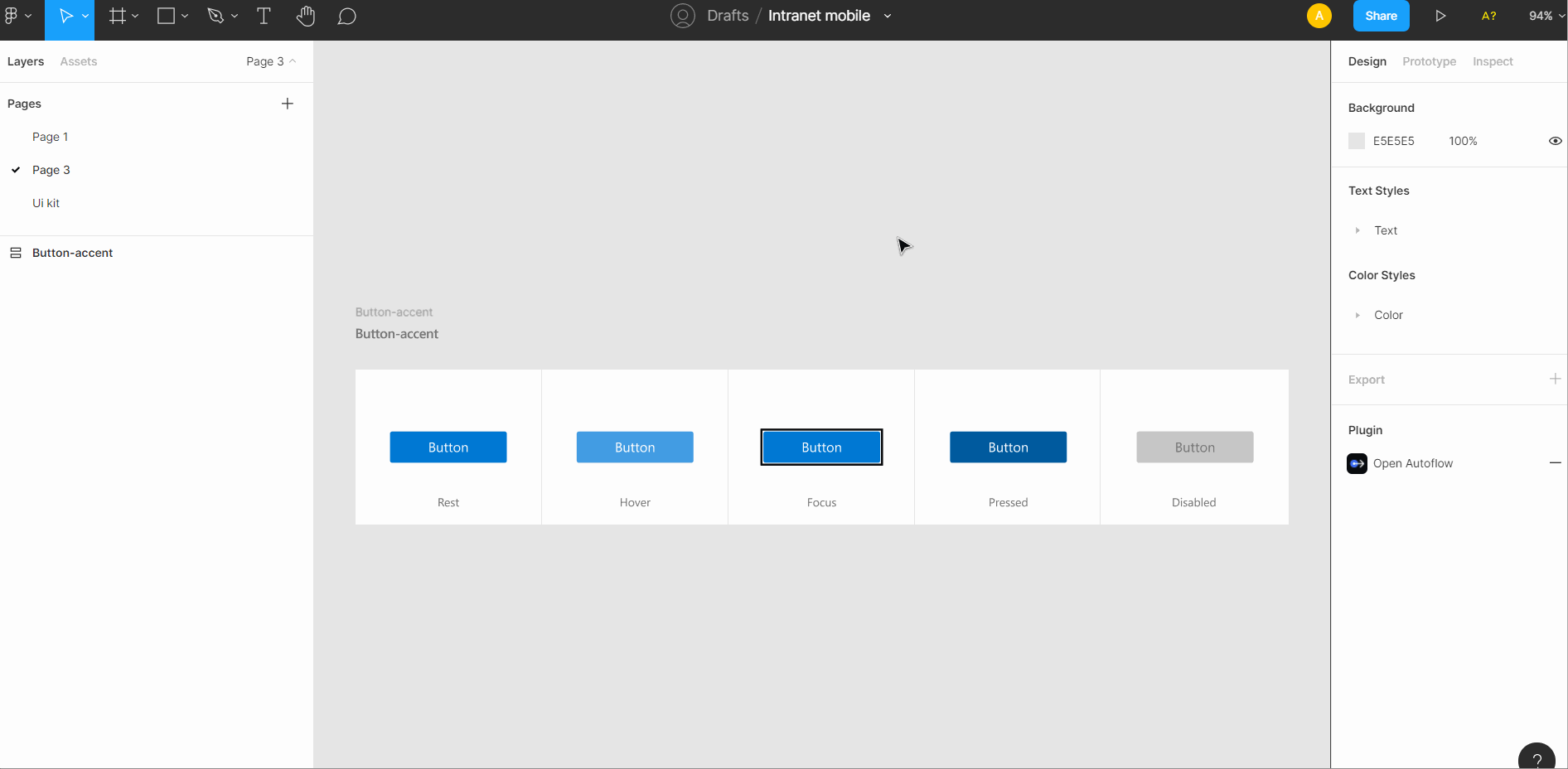Image resolution: width=1568 pixels, height=769 pixels.
Task: Open the comment tool
Action: point(347,16)
